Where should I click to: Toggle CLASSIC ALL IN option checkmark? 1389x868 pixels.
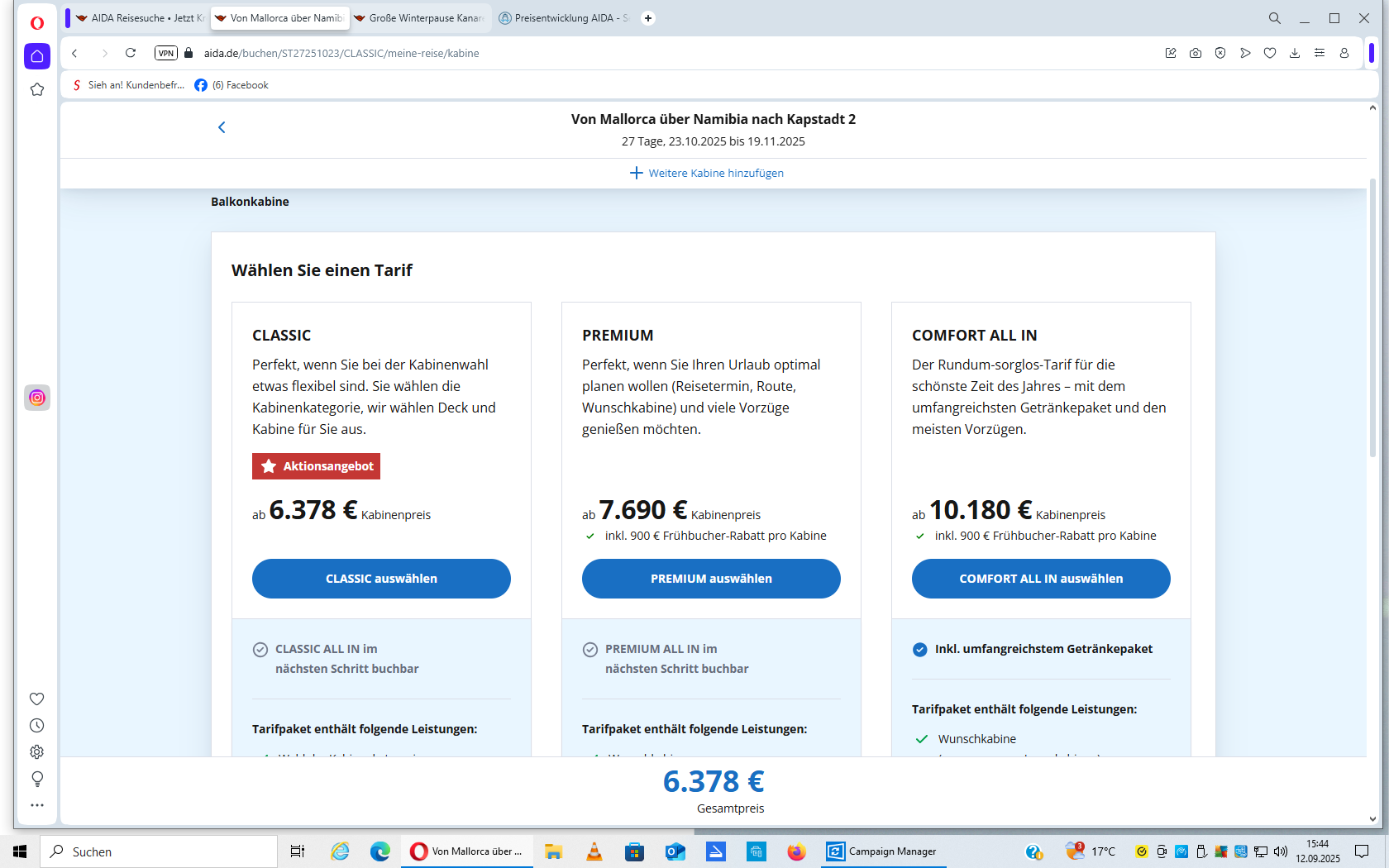tap(260, 650)
